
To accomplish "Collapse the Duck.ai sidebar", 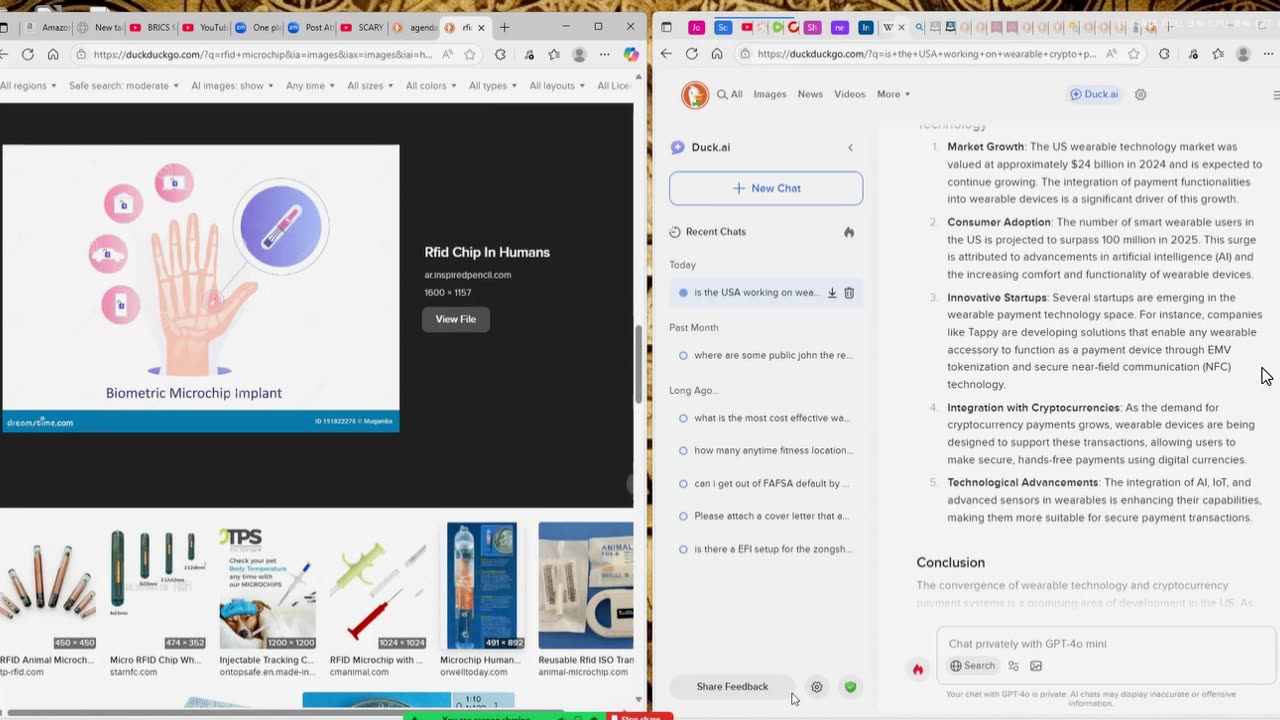I will (851, 147).
